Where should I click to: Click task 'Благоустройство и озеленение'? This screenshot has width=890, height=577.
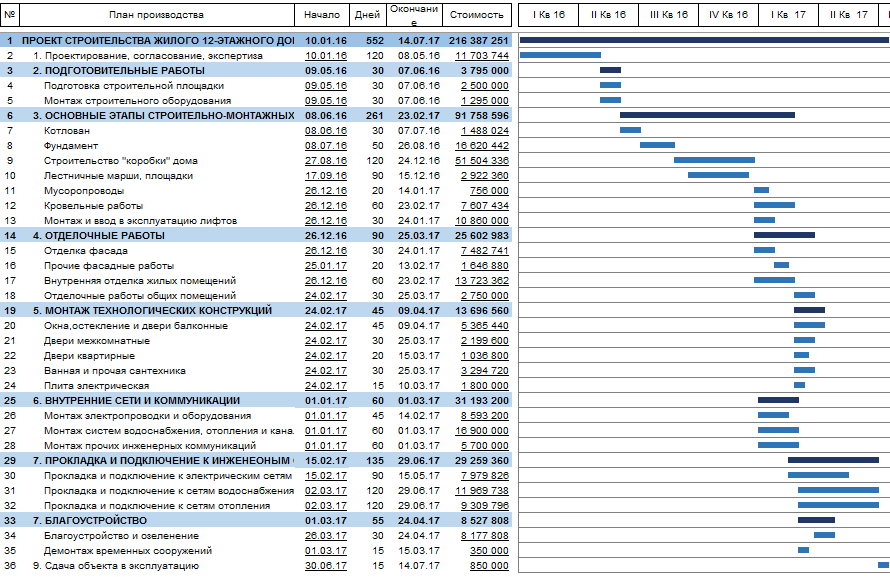(x=121, y=536)
